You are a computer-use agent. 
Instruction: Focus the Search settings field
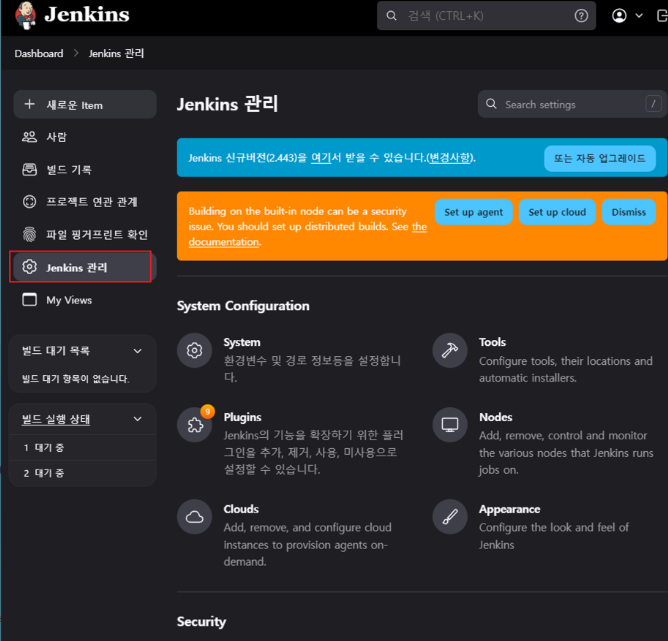[x=572, y=104]
